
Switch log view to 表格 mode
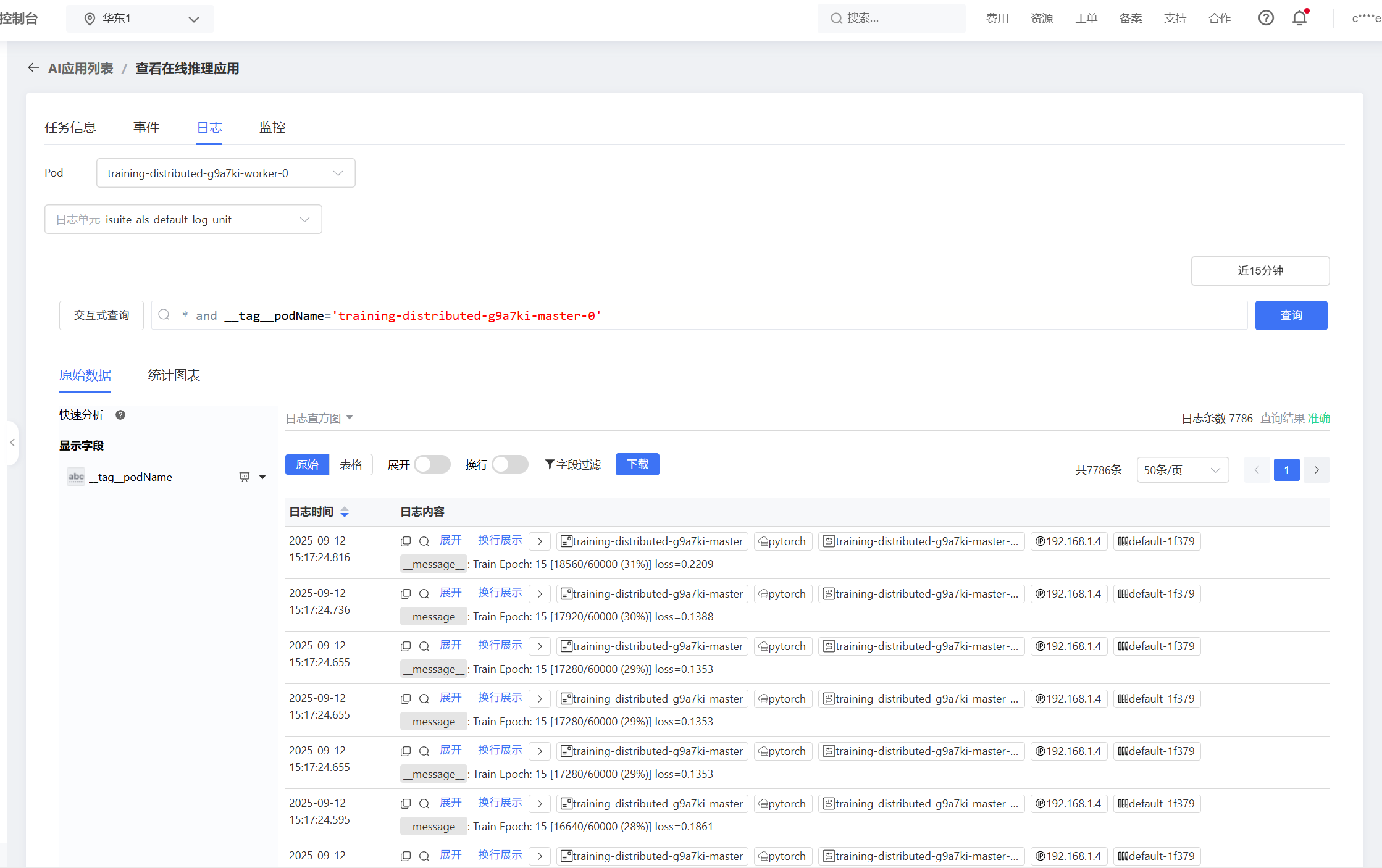click(351, 464)
